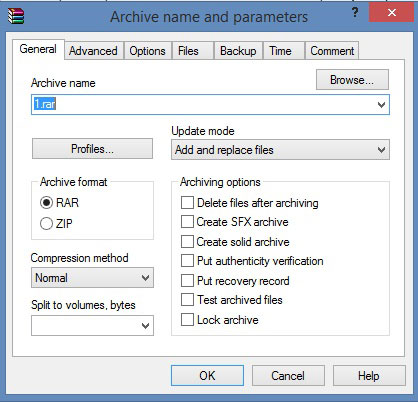Go to the Backup tab
Screen dimensions: 418x402
[x=238, y=51]
